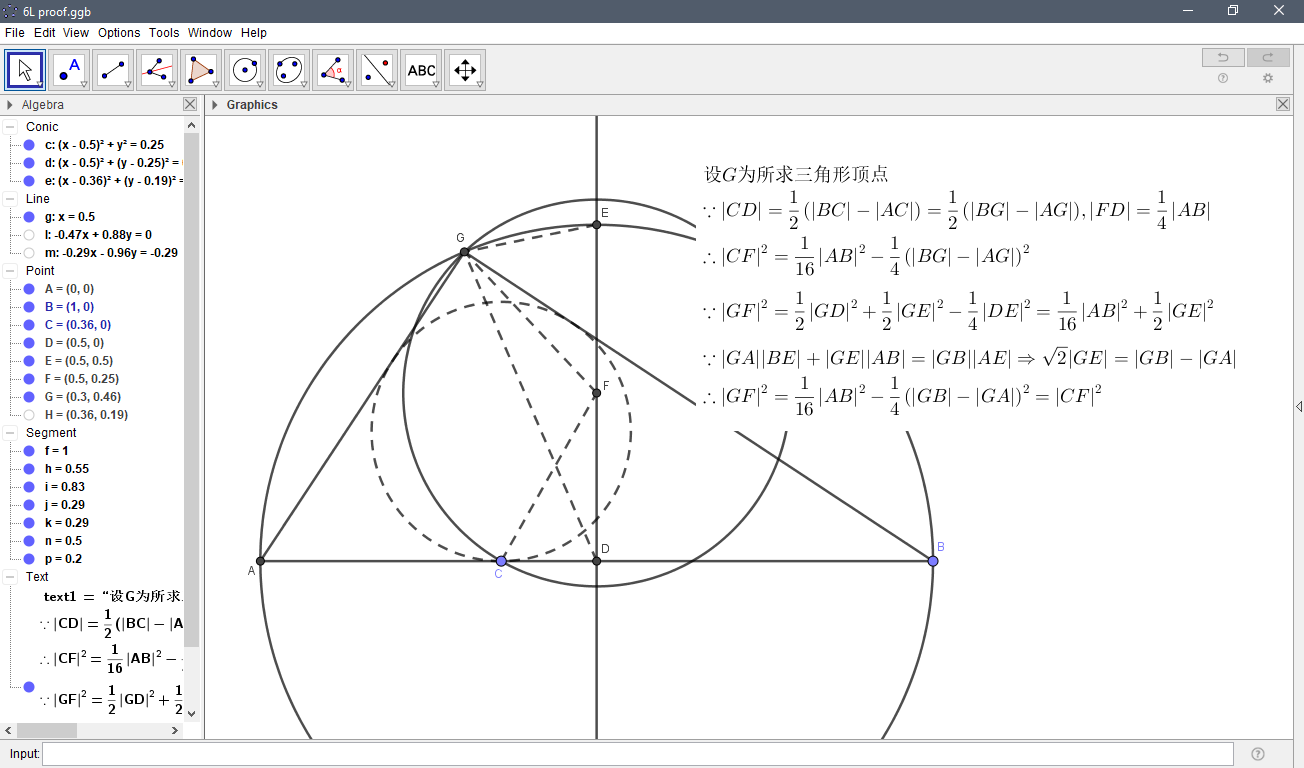This screenshot has width=1304, height=768.
Task: Select the Point tool
Action: (69, 70)
